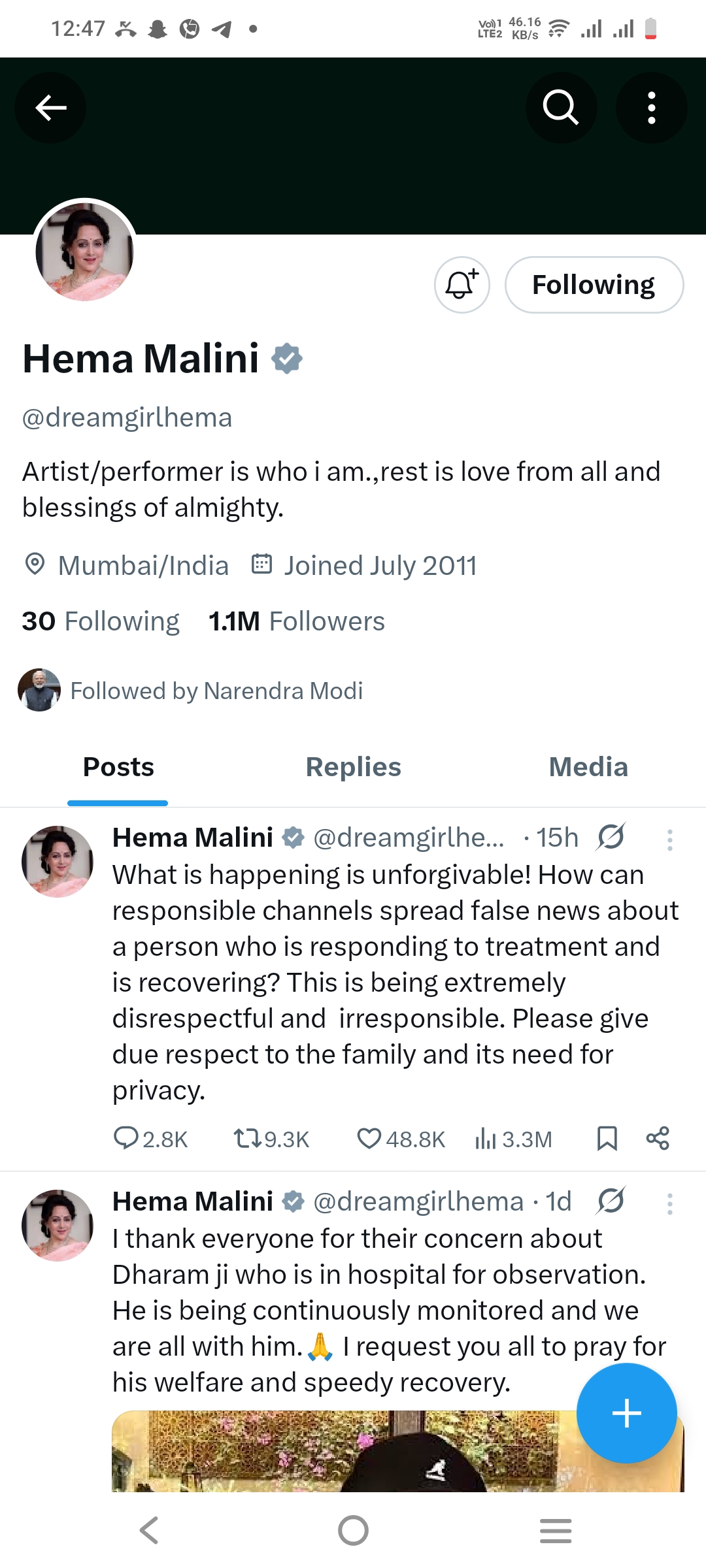This screenshot has height=1568, width=706.
Task: Switch to the Media tab
Action: (588, 767)
